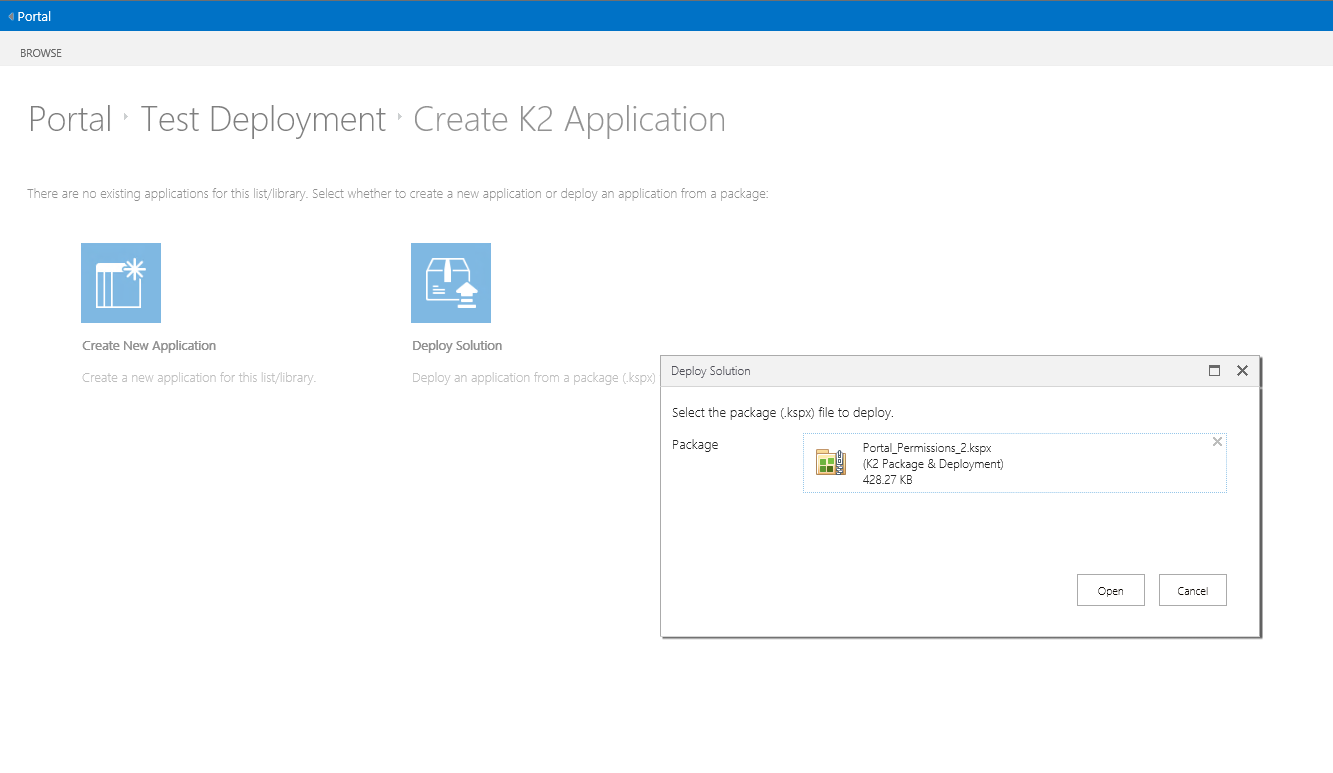Click the Create New Application label
The height and width of the screenshot is (773, 1333).
click(149, 346)
